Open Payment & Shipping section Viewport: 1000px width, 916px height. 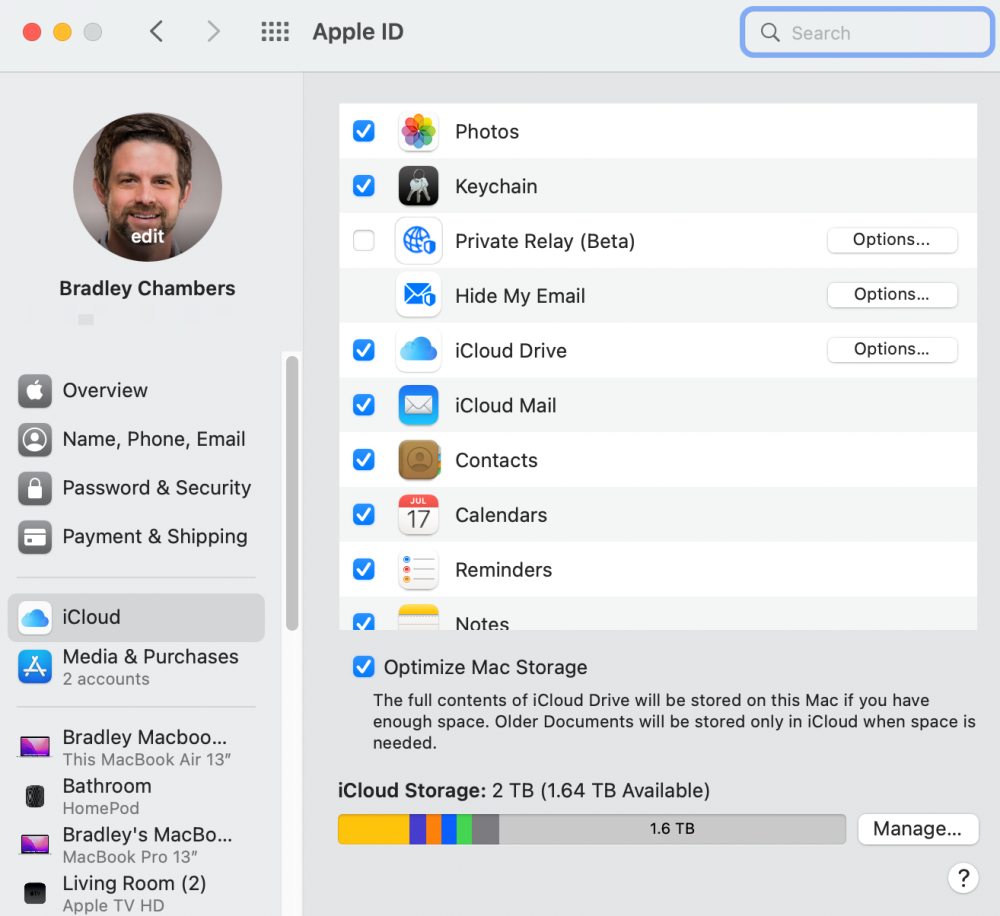136,537
